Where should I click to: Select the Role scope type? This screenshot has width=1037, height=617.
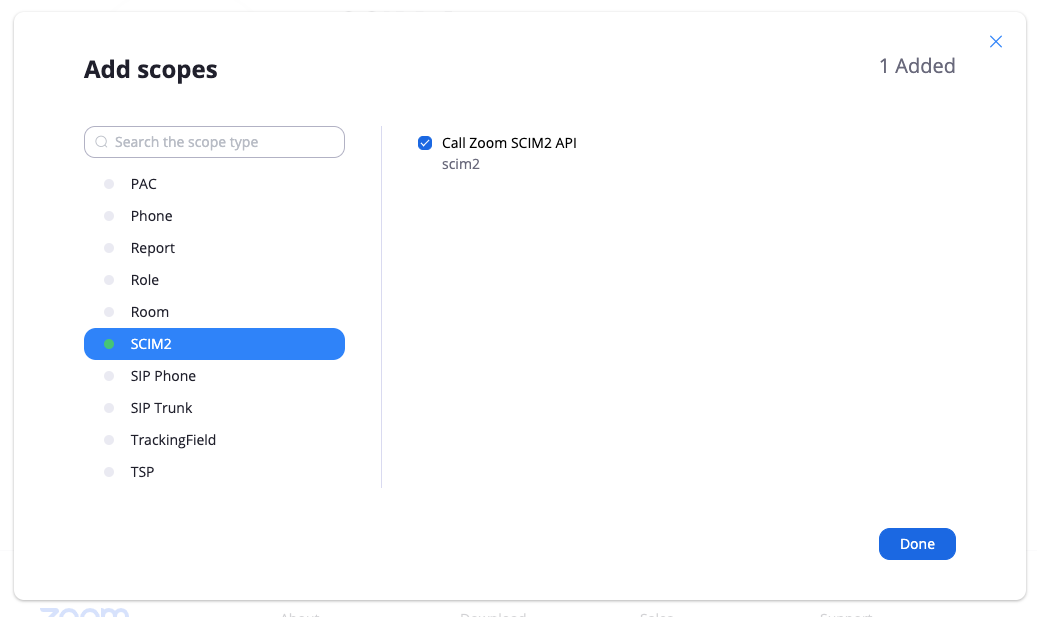[x=145, y=280]
